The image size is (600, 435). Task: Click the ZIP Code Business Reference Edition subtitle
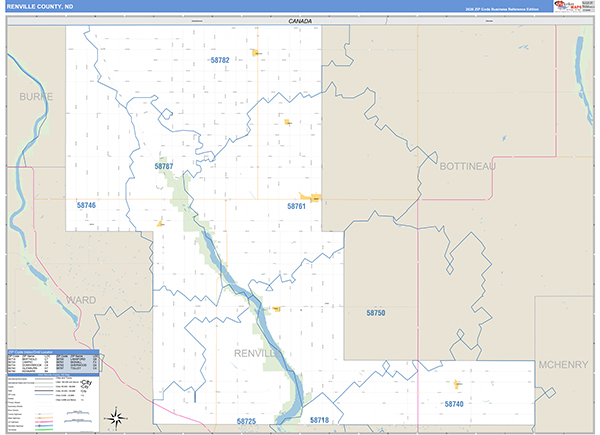pyautogui.click(x=502, y=9)
